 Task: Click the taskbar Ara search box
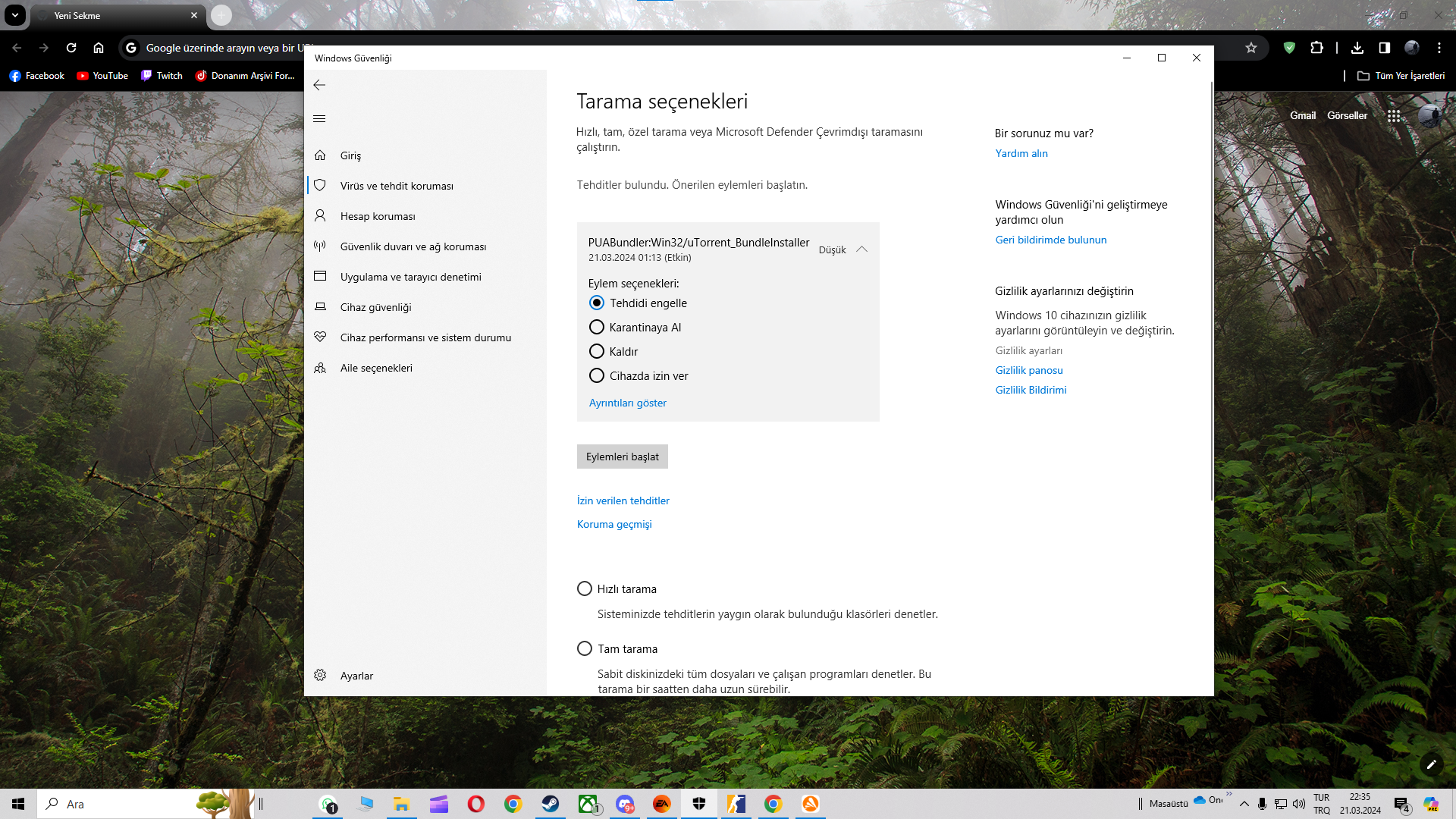(x=146, y=804)
